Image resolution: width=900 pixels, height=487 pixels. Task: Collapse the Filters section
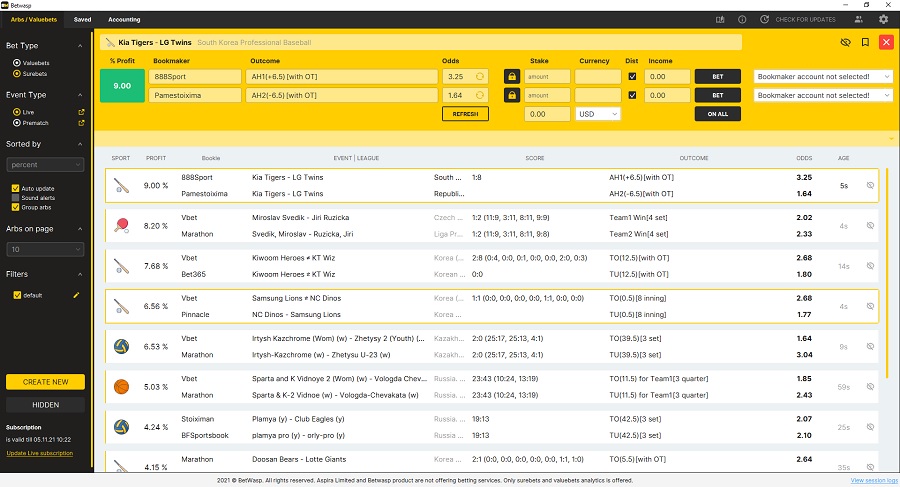pyautogui.click(x=80, y=274)
